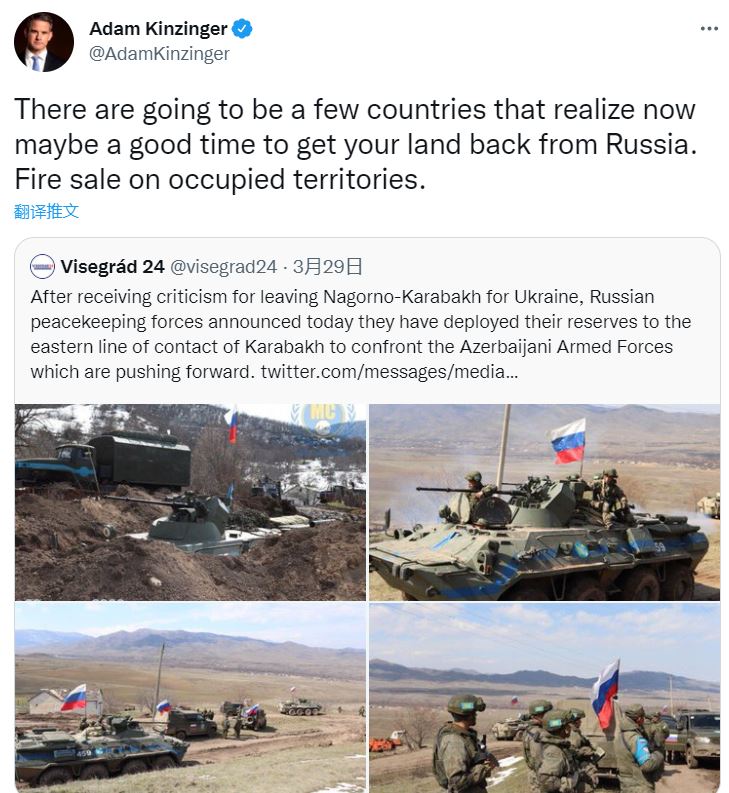Viewport: 729px width, 793px height.
Task: Click the soldier's green helmet in the photo
Action: coord(465,704)
